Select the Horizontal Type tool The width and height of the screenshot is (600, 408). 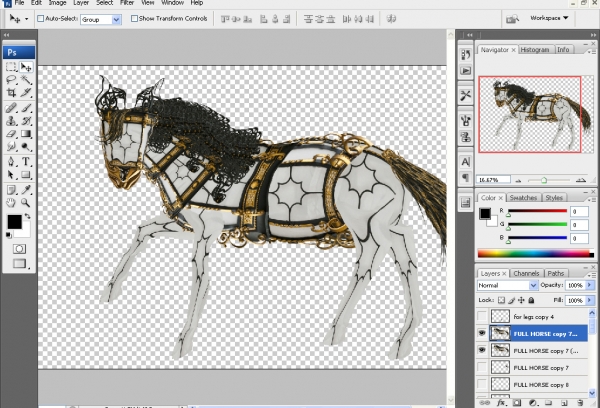26,162
